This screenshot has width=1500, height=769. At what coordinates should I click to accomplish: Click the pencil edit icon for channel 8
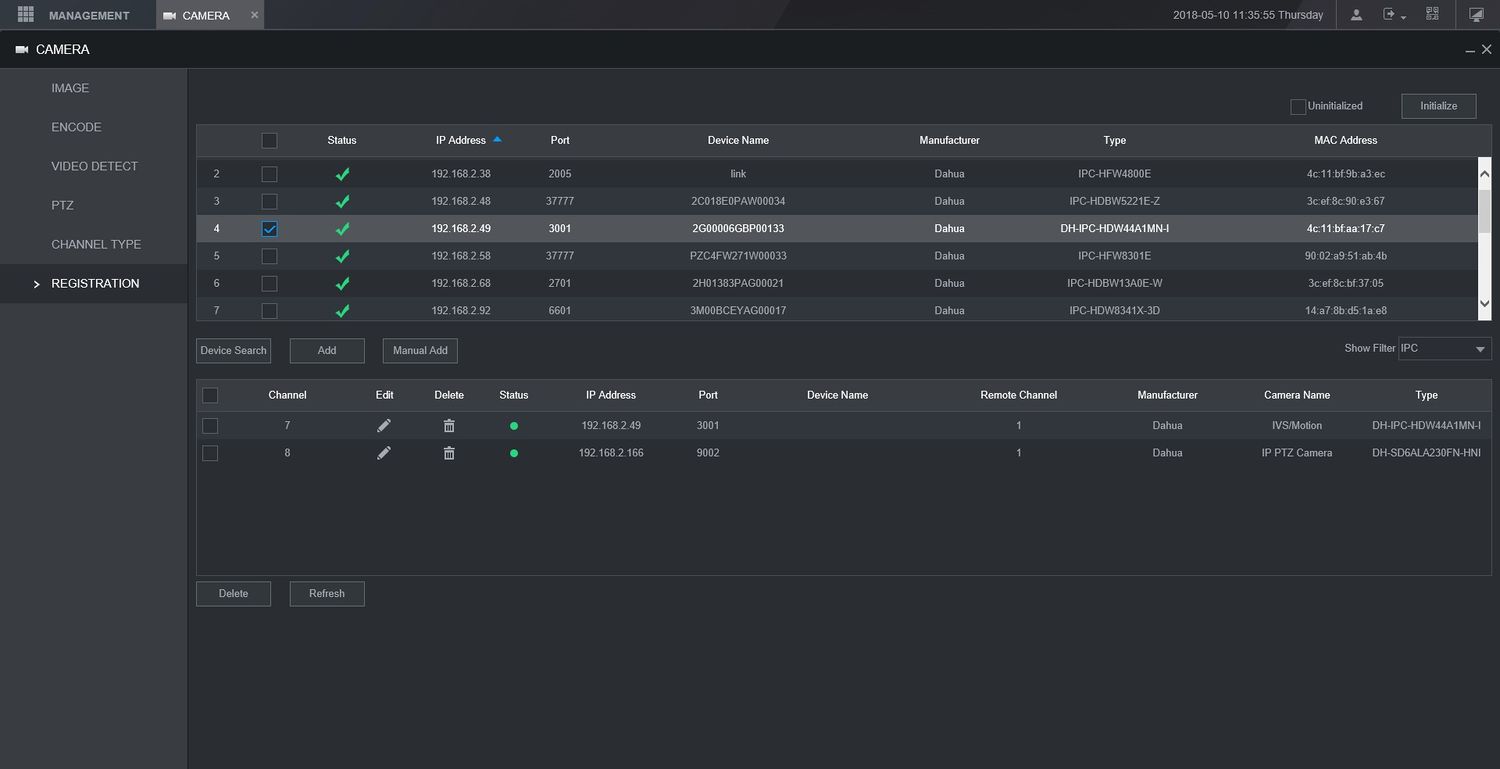point(384,453)
